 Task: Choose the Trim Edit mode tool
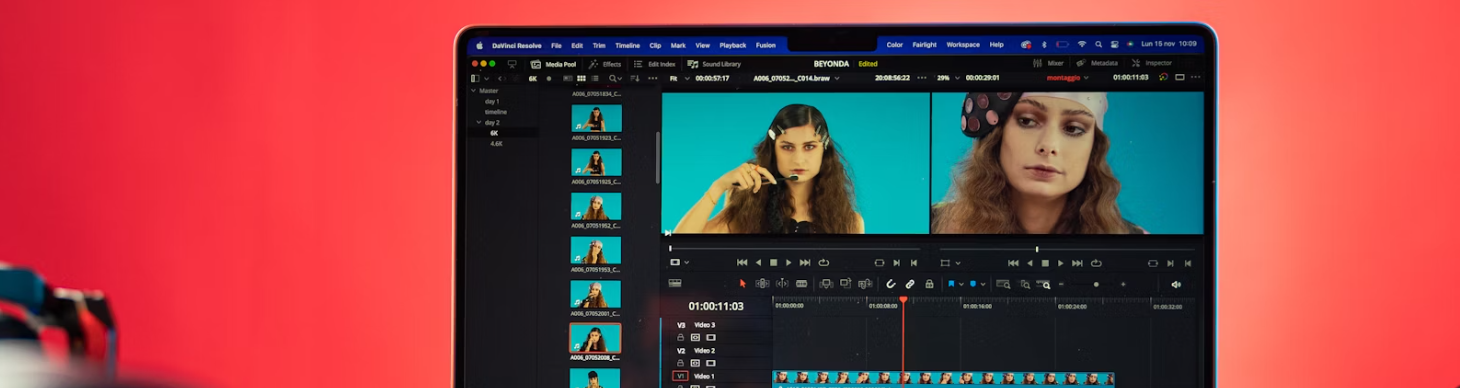pos(762,284)
